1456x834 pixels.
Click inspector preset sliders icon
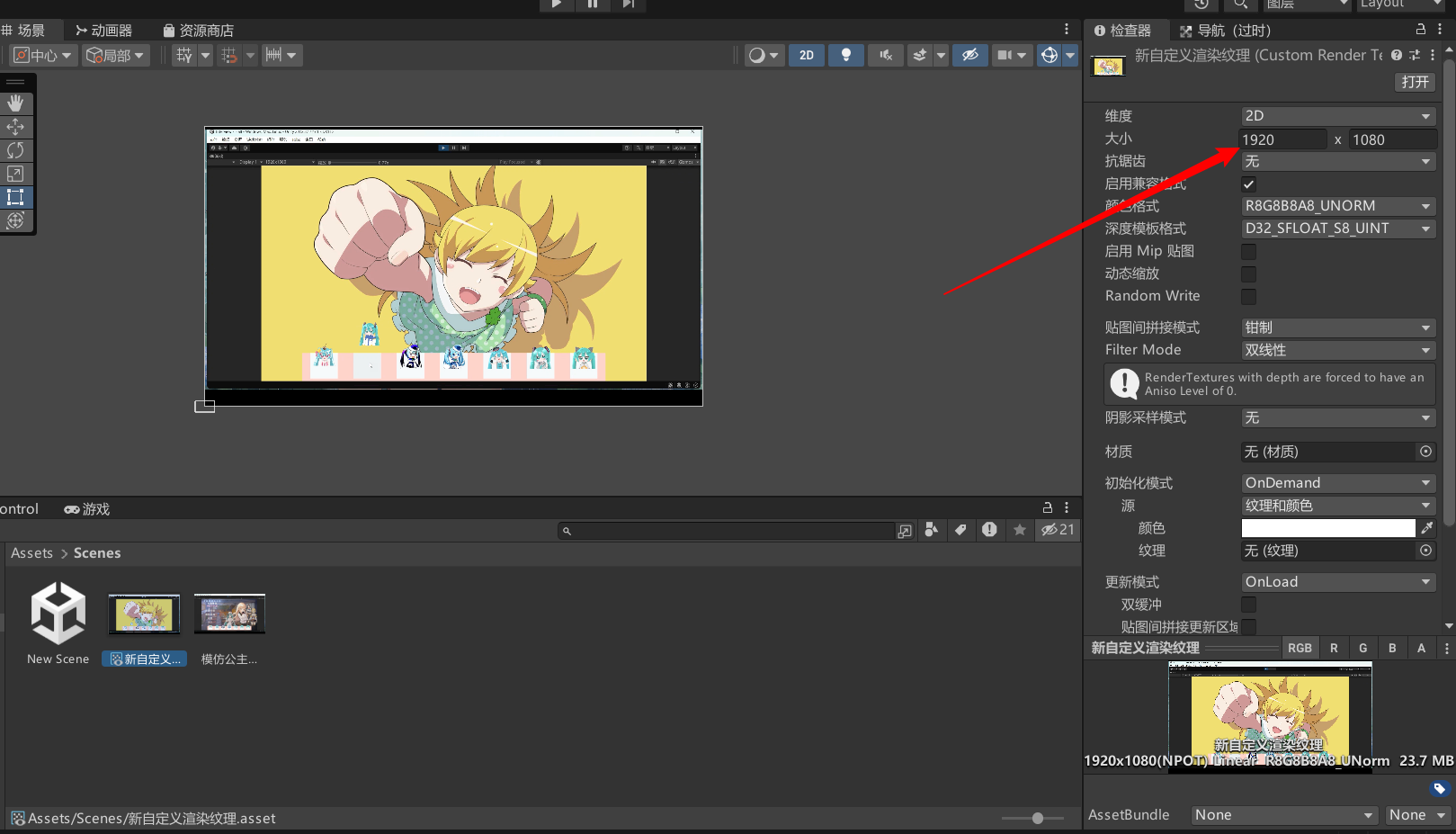[x=1415, y=55]
